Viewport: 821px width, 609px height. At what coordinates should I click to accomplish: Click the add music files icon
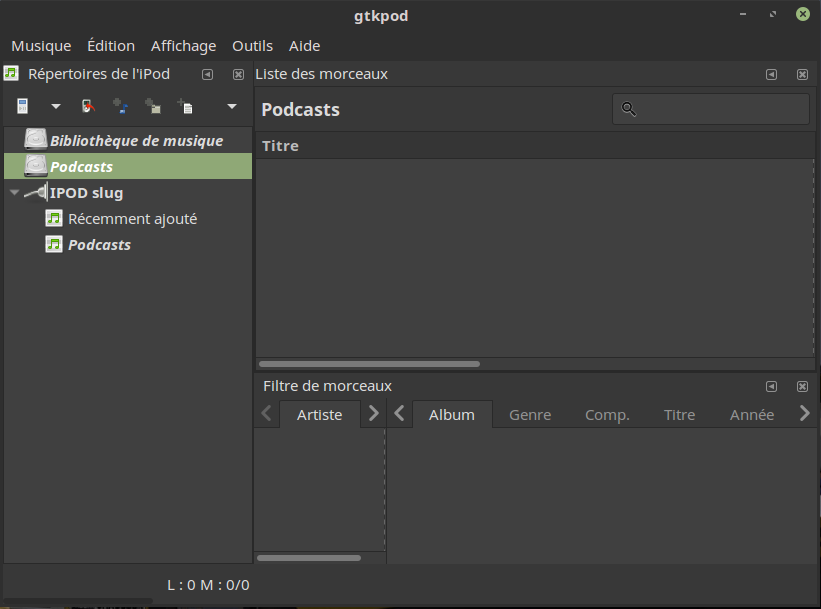[120, 106]
